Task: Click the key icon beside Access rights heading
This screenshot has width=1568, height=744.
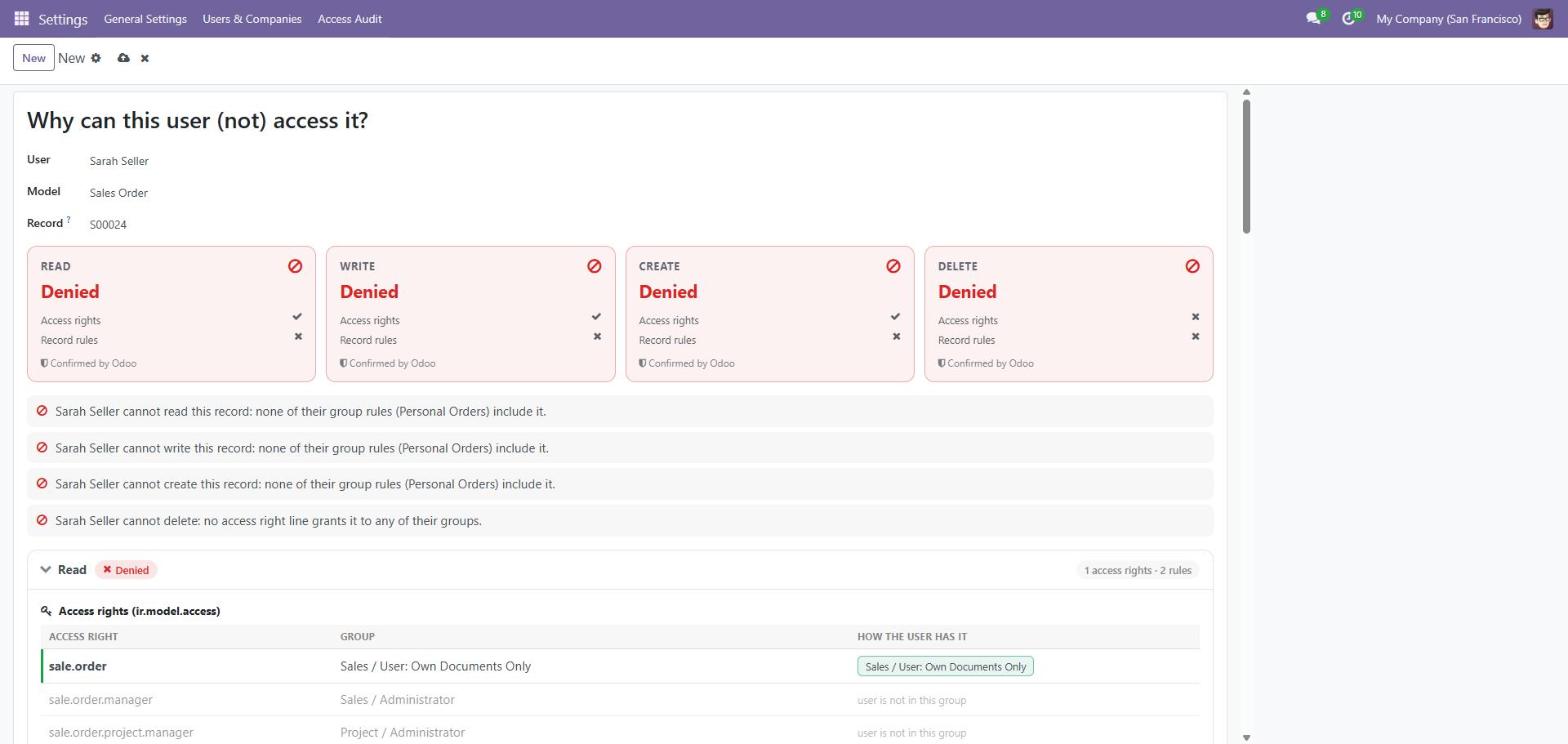Action: [46, 611]
